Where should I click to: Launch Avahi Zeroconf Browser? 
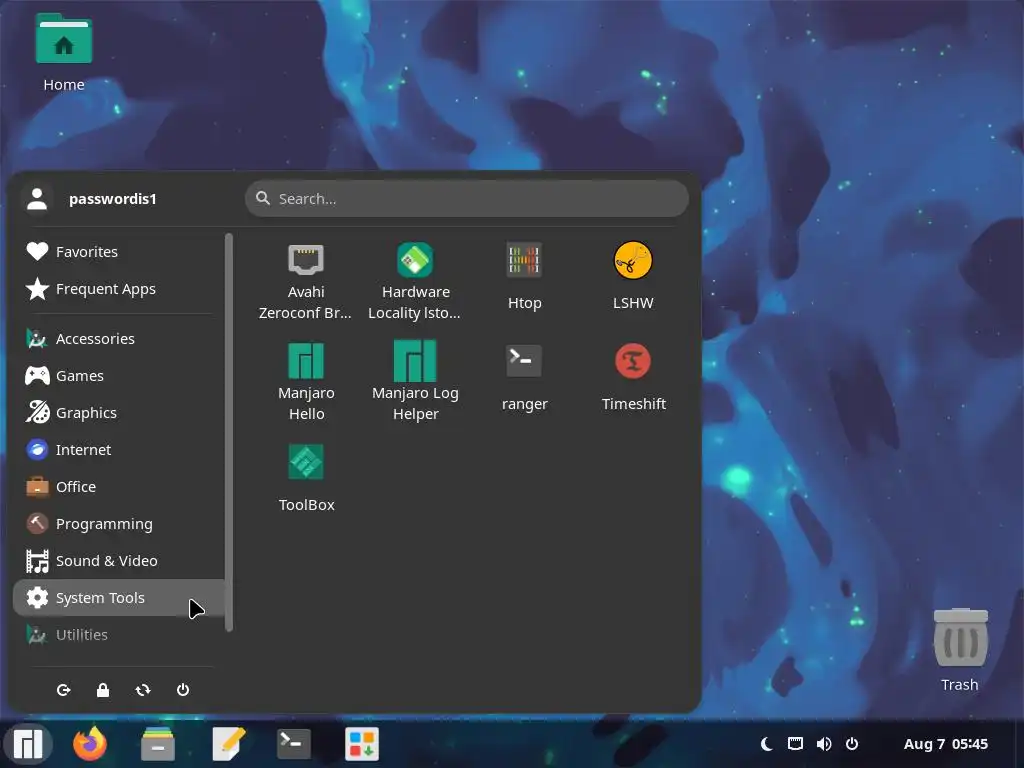(306, 281)
